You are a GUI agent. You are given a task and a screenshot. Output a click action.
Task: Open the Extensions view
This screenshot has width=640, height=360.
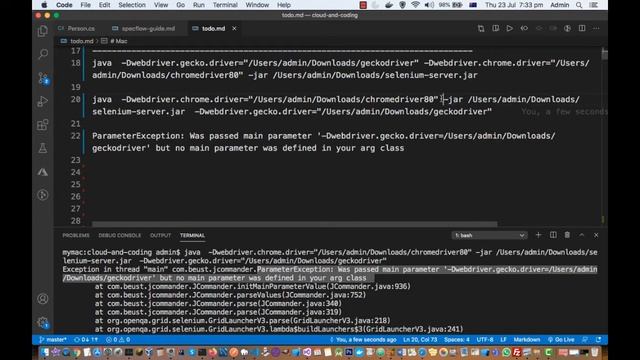[x=43, y=124]
